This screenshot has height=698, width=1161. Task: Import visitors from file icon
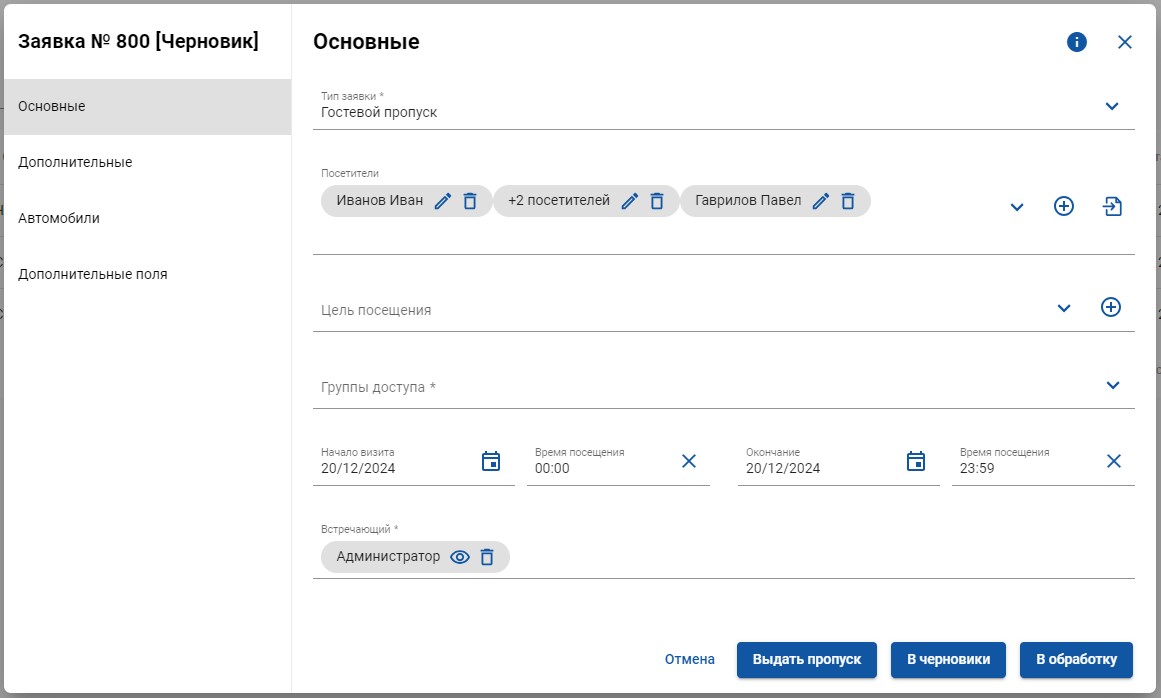click(1113, 207)
